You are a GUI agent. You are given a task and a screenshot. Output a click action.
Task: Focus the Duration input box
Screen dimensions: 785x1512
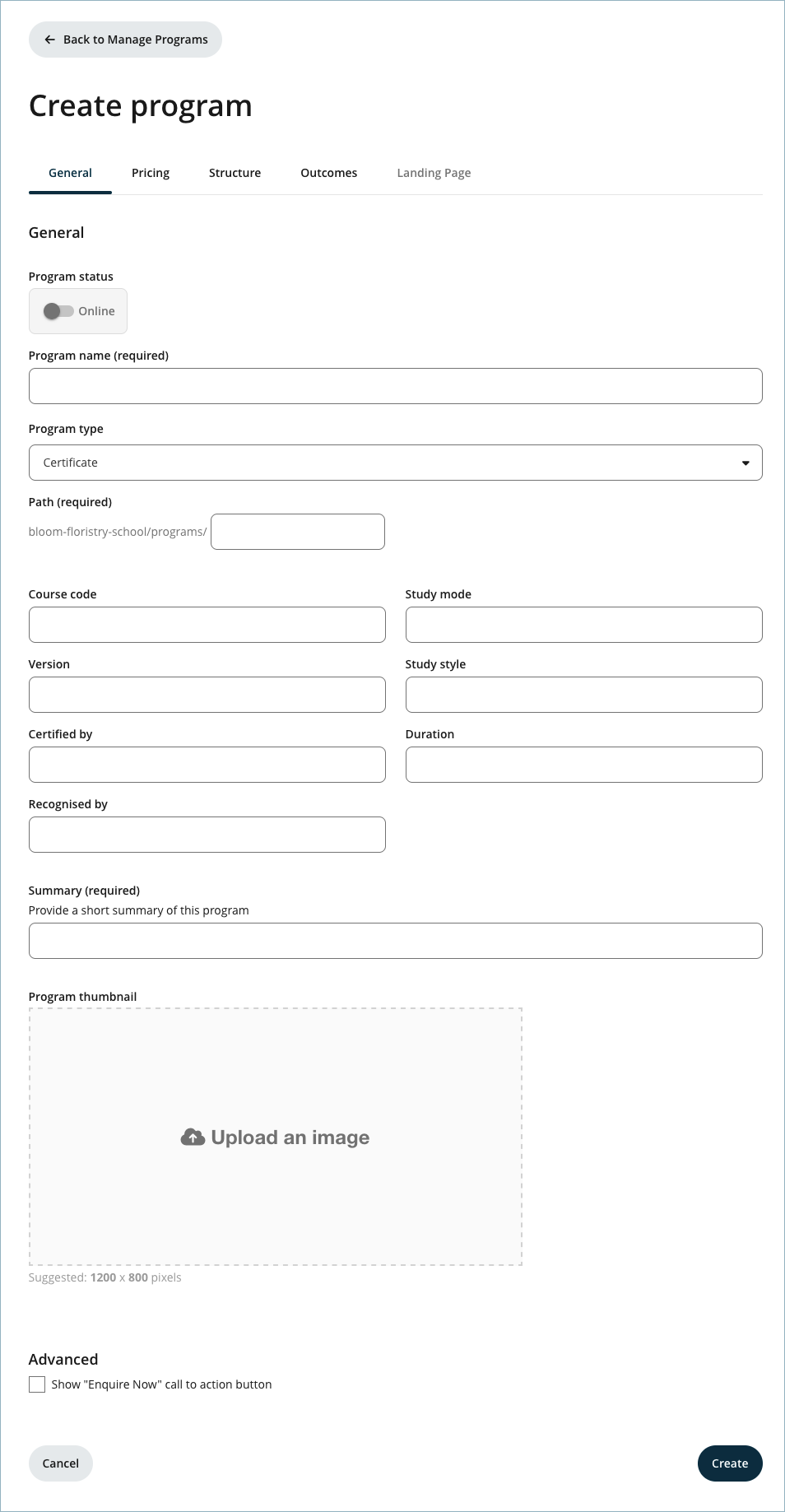583,765
